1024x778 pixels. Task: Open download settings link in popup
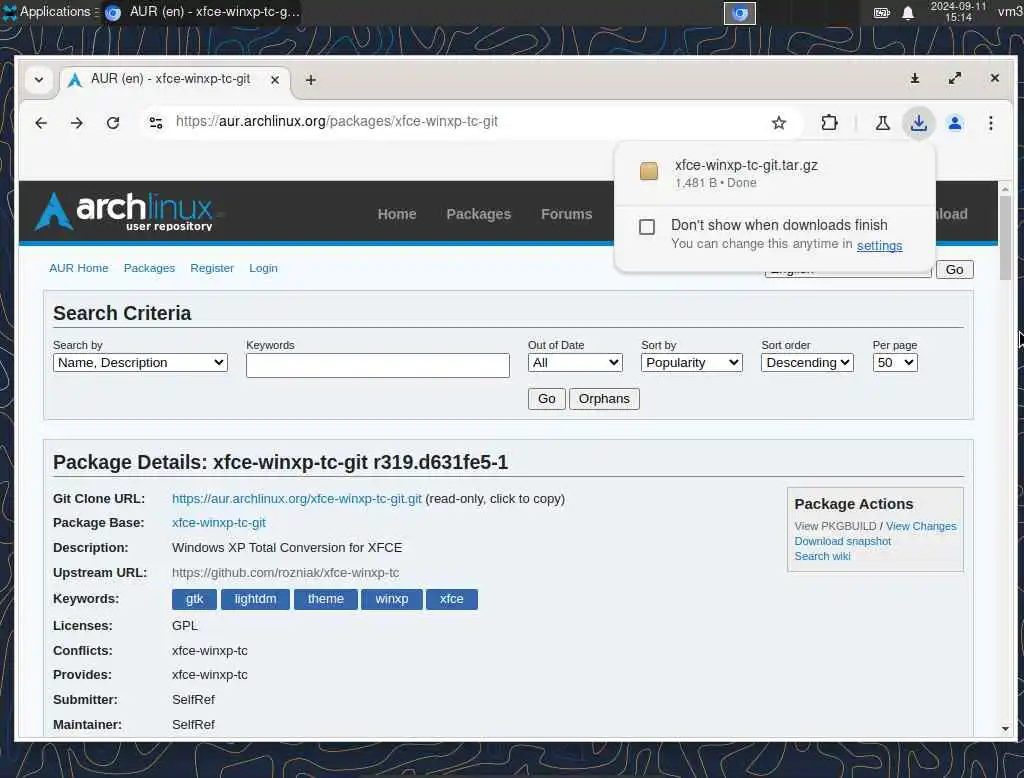pos(879,246)
